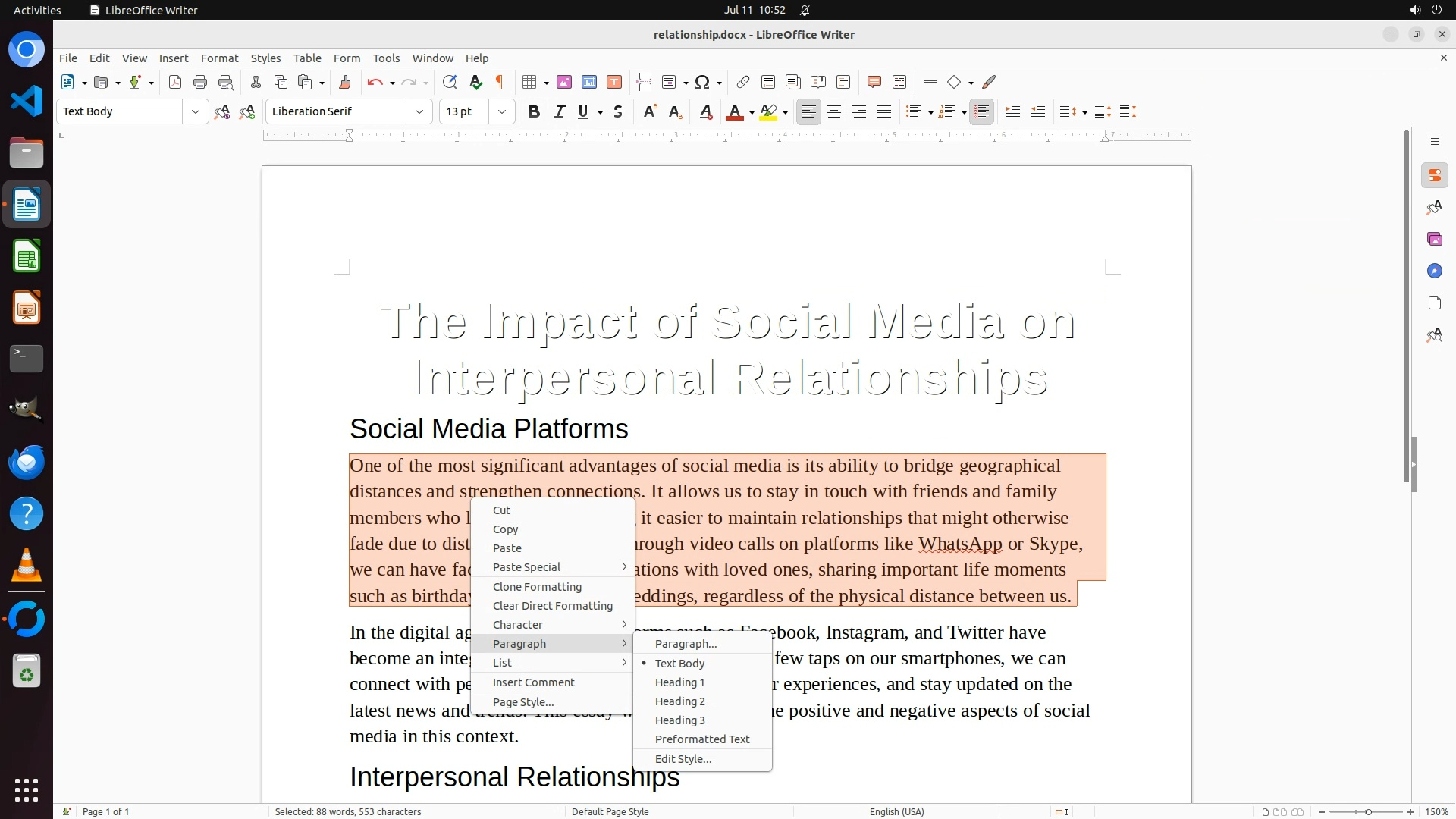Image resolution: width=1456 pixels, height=819 pixels.
Task: Toggle Bold formatting button
Action: (x=534, y=111)
